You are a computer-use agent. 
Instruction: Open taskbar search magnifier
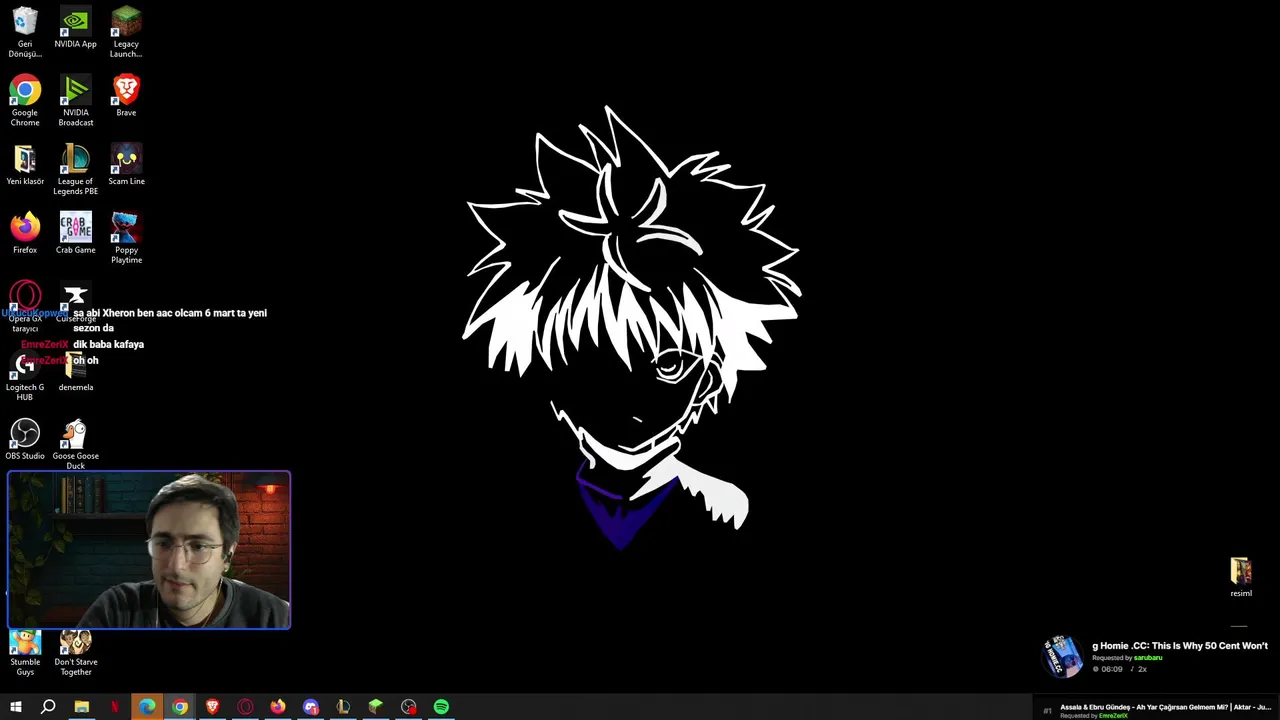tap(48, 707)
